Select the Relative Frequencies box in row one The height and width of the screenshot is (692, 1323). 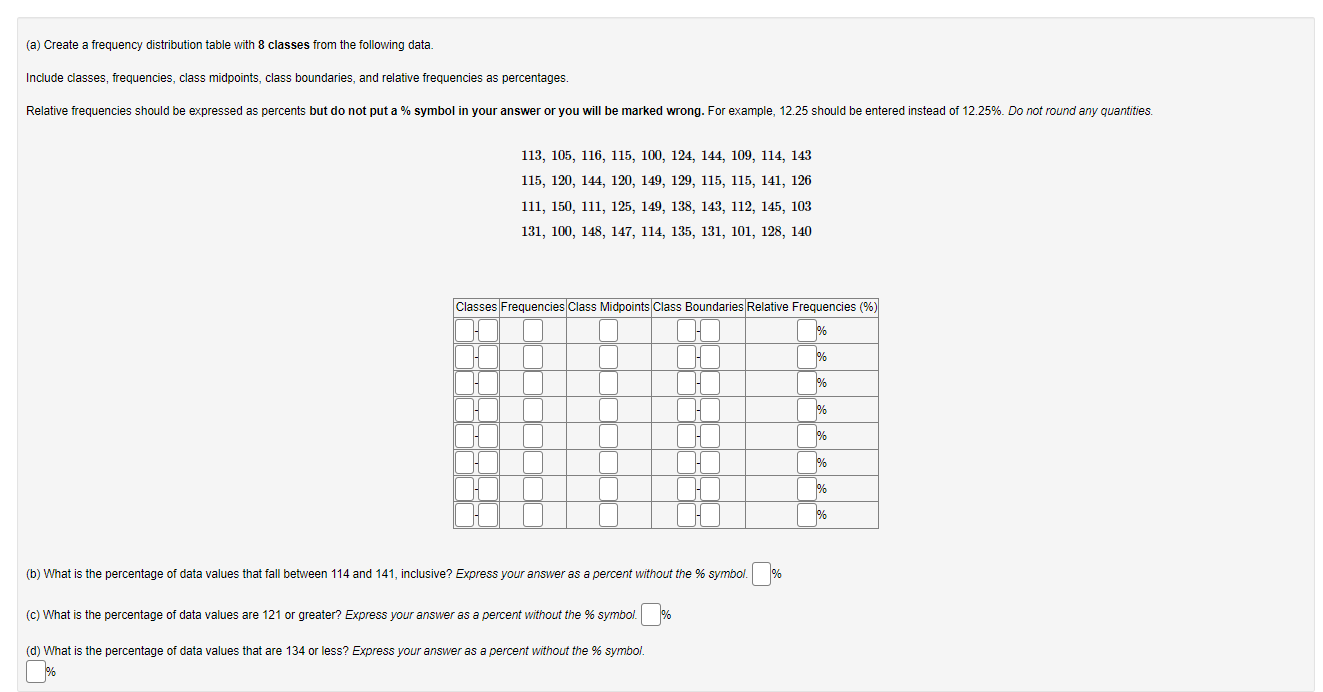pyautogui.click(x=806, y=329)
